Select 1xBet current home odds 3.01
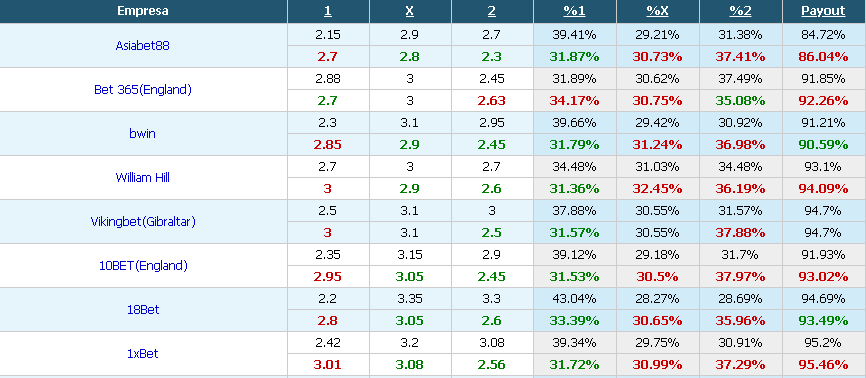 (328, 365)
